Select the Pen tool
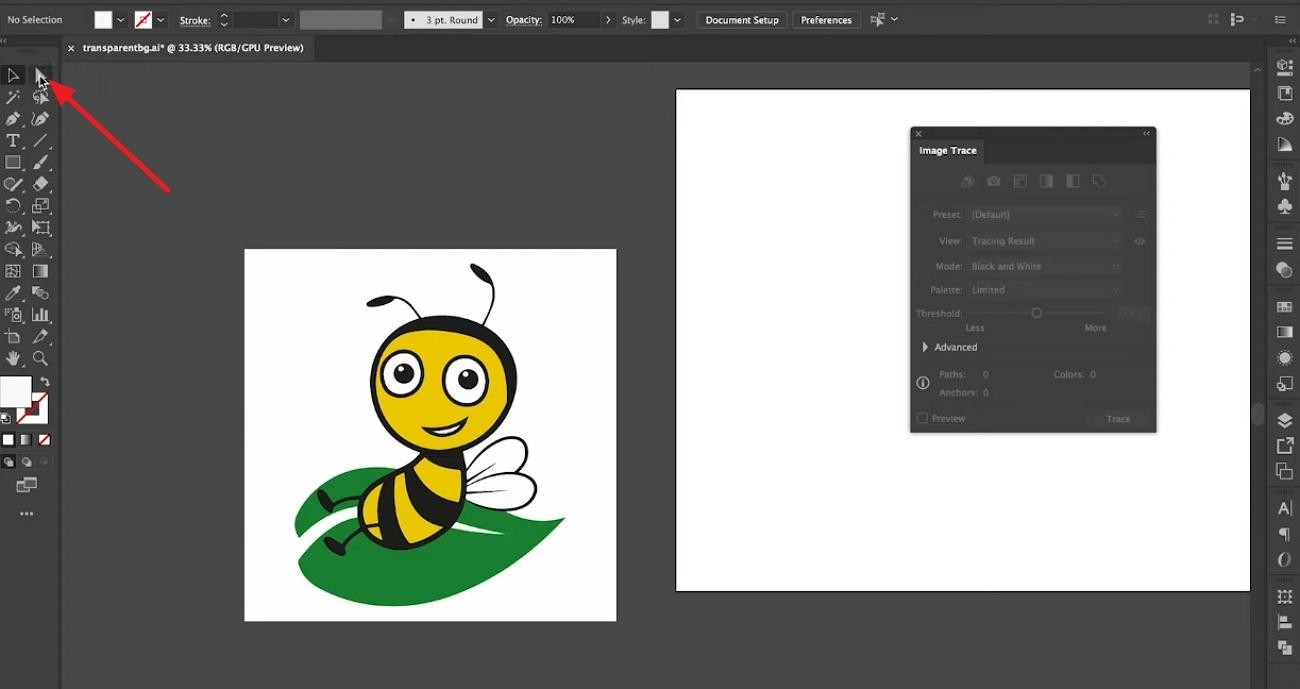Viewport: 1300px width, 689px height. (13, 119)
